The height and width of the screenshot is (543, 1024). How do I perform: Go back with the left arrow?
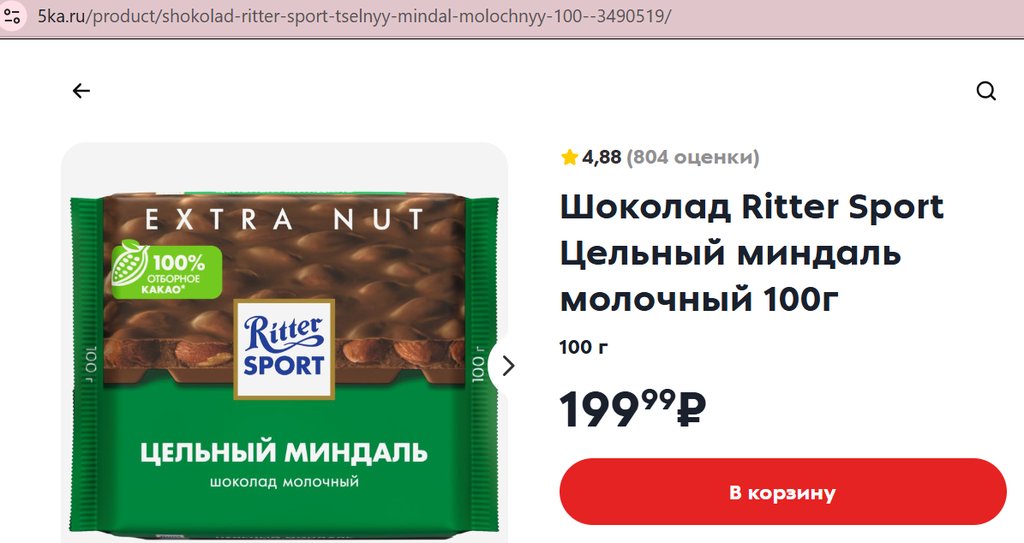coord(81,91)
